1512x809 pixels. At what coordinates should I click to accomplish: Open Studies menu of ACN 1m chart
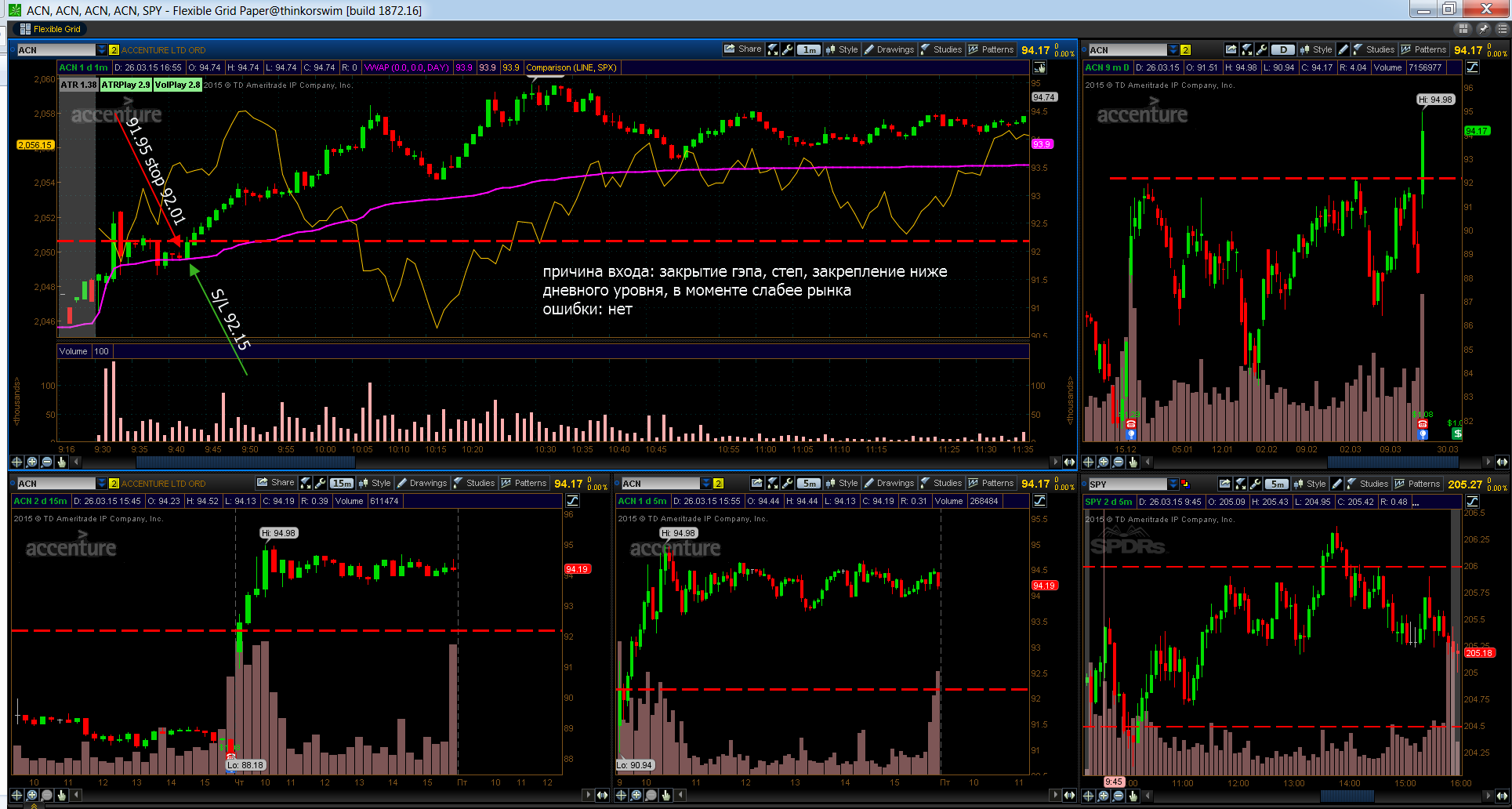coord(941,49)
